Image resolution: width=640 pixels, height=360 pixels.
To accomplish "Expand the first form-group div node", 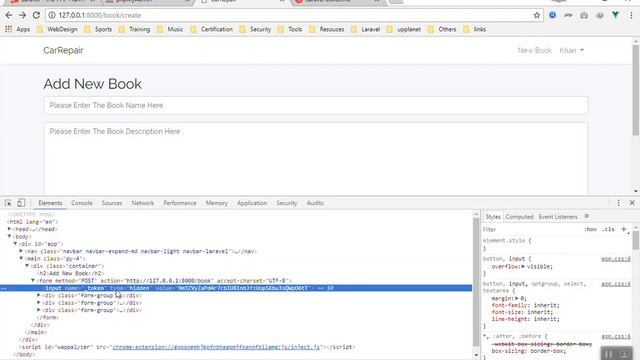I will (x=39, y=295).
